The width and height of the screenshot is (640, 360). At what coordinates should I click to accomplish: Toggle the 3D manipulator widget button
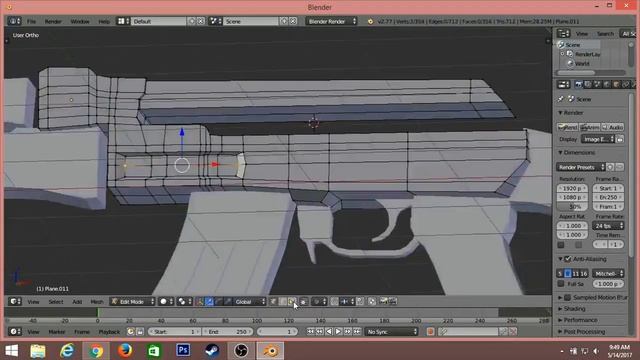[200, 302]
